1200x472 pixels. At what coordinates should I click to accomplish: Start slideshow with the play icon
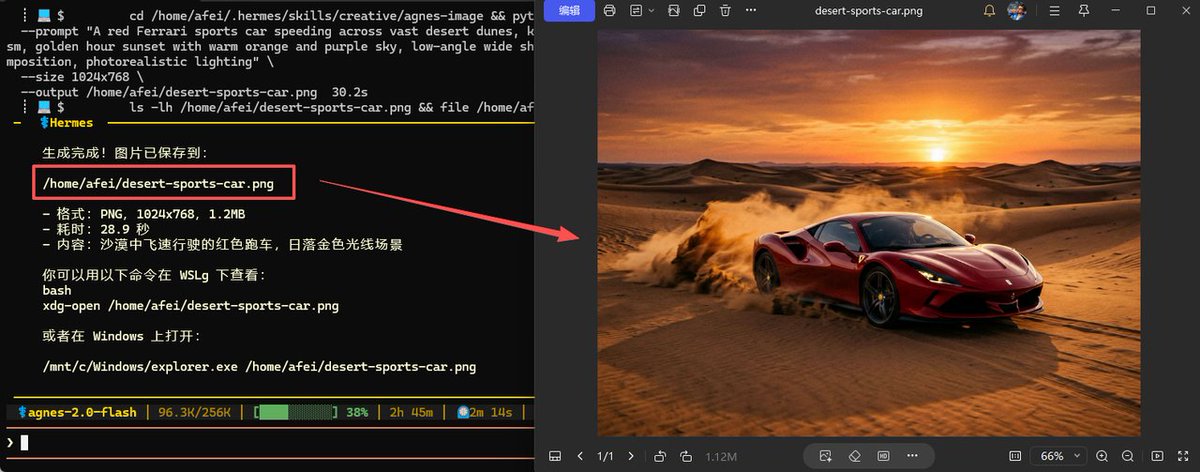[1158, 456]
